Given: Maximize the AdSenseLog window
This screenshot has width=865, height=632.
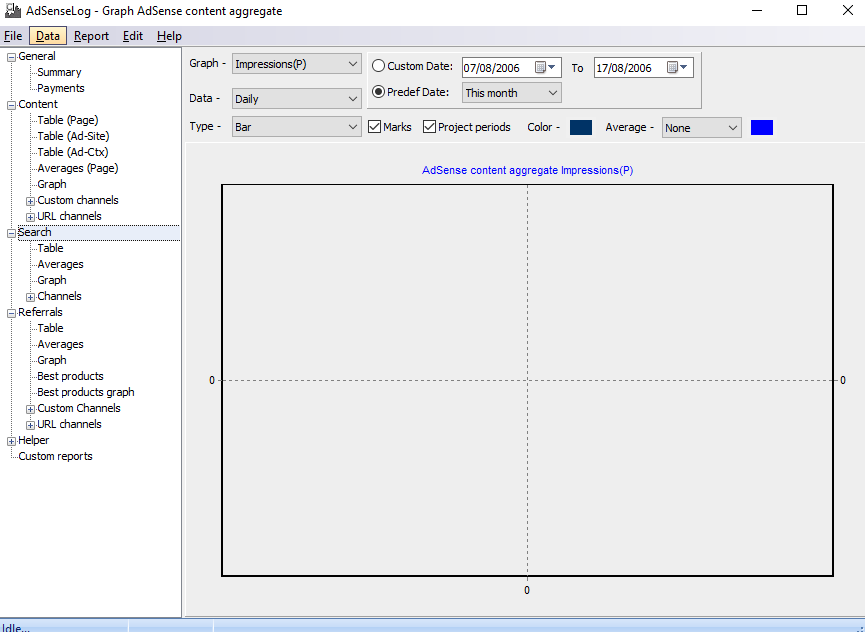Looking at the screenshot, I should (x=802, y=10).
